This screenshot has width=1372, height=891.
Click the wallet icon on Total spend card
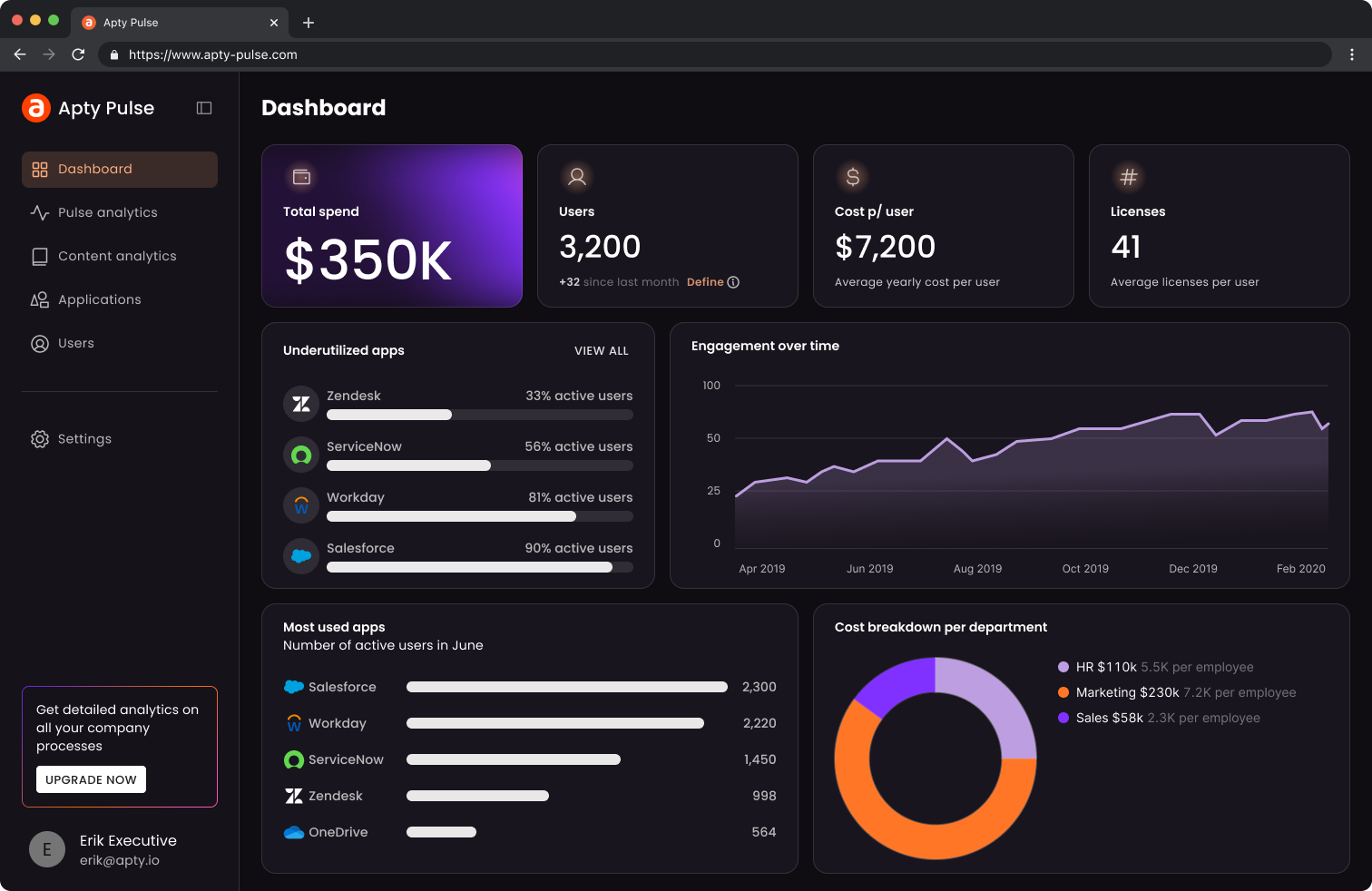[x=301, y=177]
